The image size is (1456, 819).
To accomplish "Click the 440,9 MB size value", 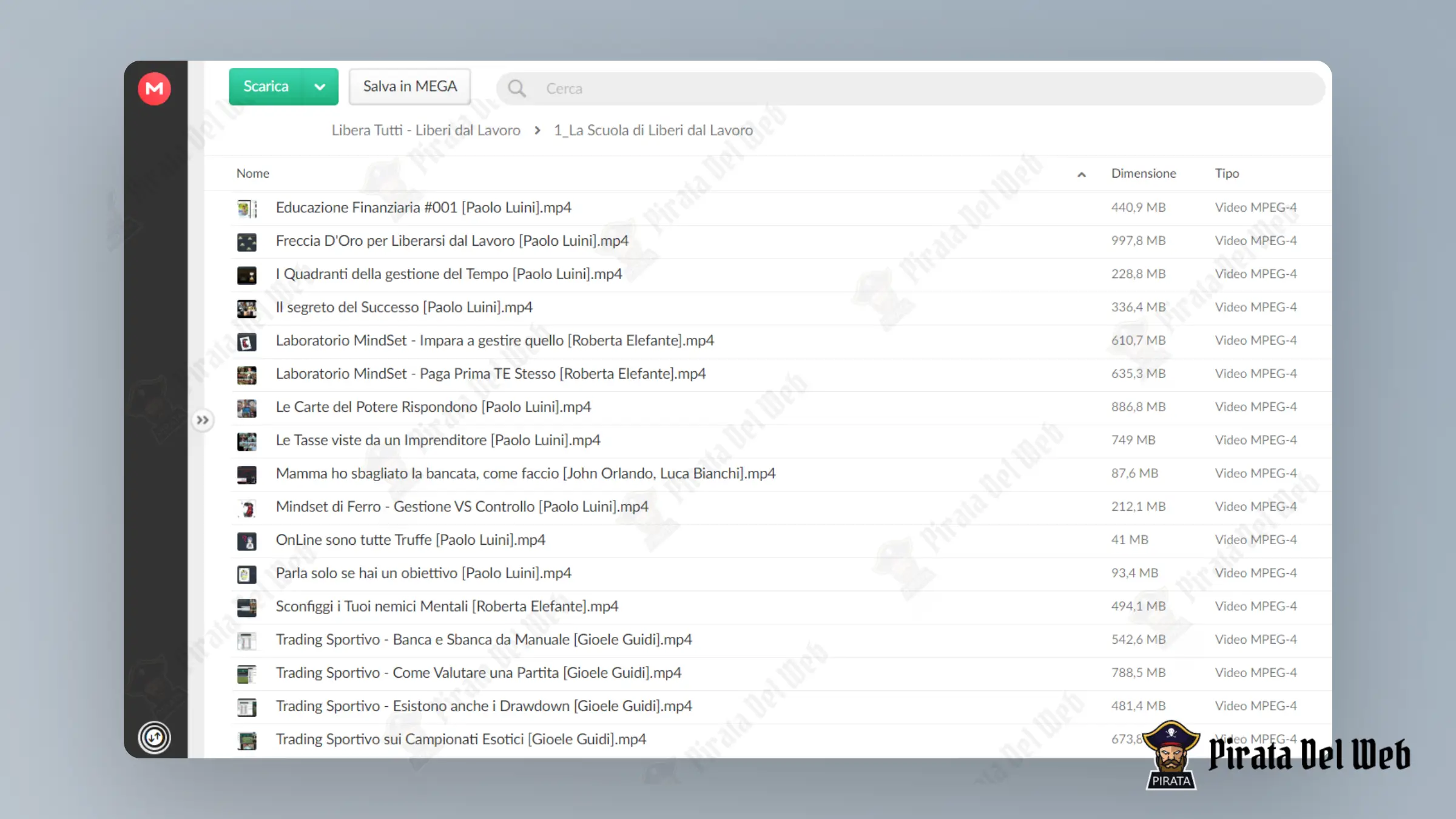I will pyautogui.click(x=1138, y=207).
